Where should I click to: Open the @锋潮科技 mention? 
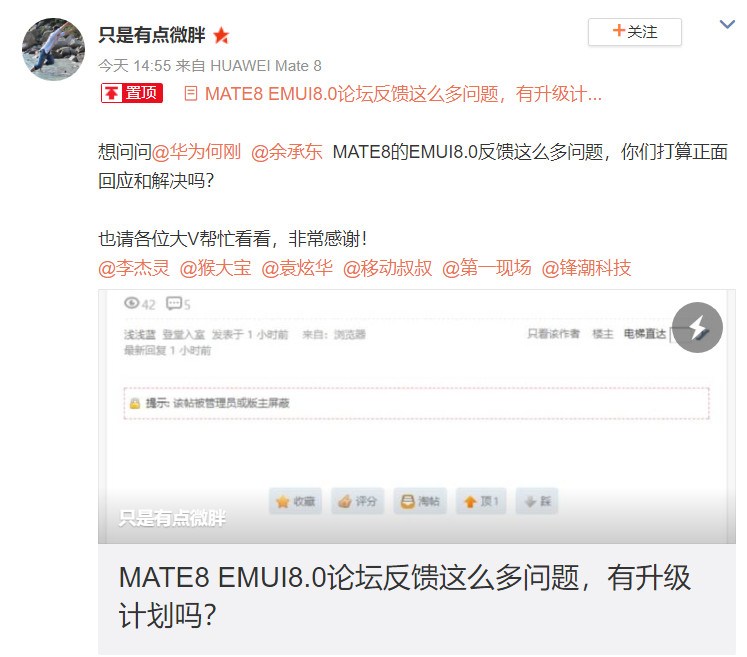coord(586,268)
